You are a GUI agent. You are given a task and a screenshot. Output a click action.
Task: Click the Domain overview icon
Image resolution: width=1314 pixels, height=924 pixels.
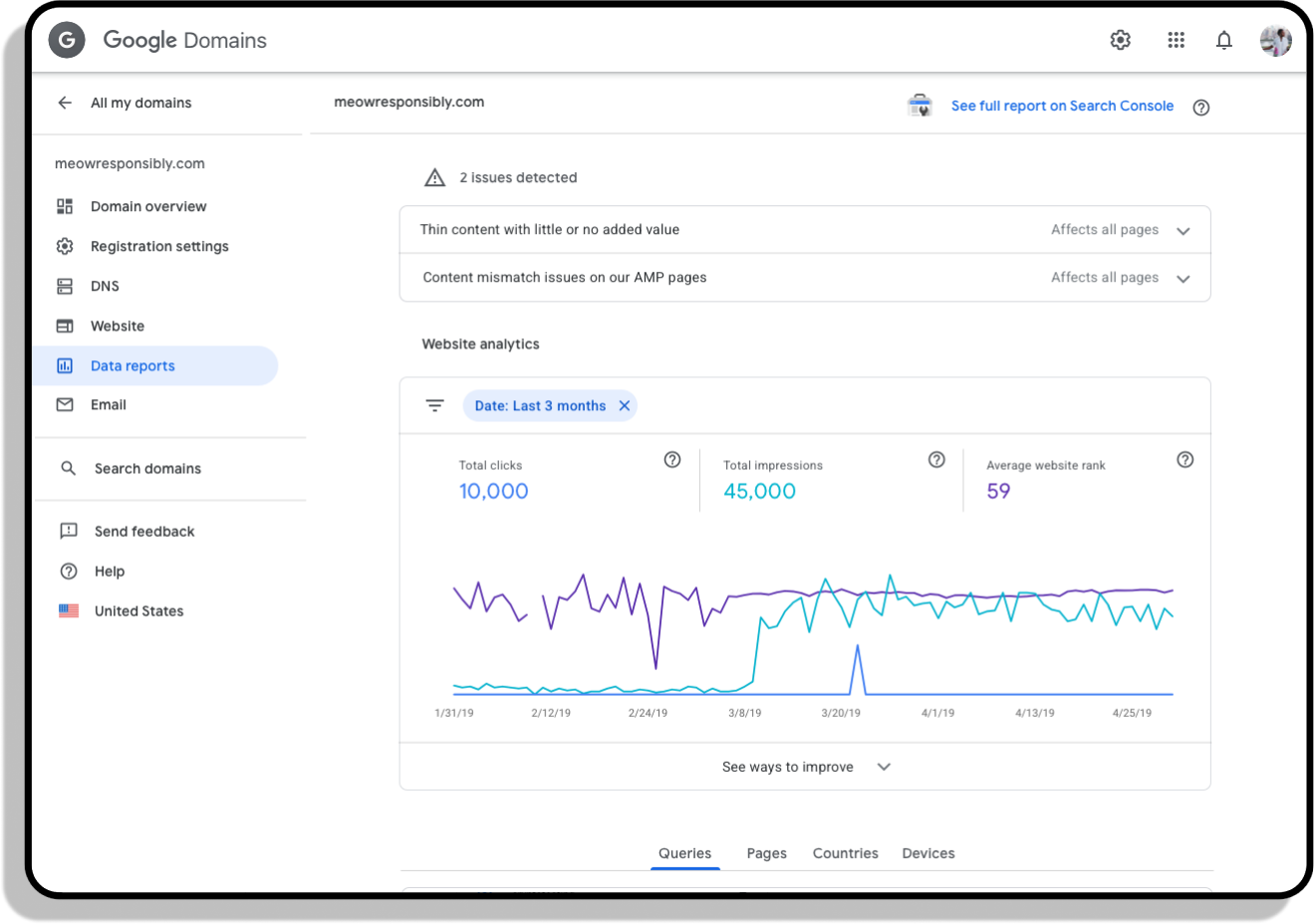(x=65, y=206)
